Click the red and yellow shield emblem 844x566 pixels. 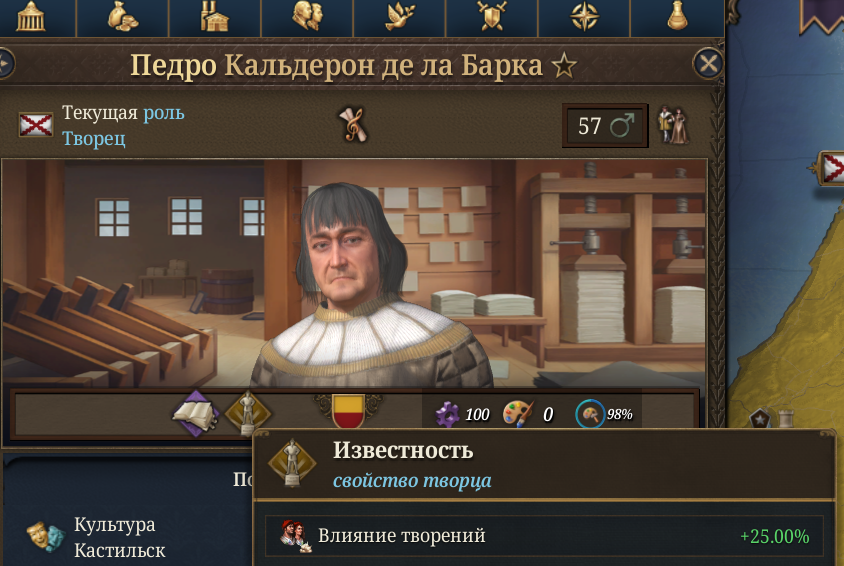[x=348, y=412]
